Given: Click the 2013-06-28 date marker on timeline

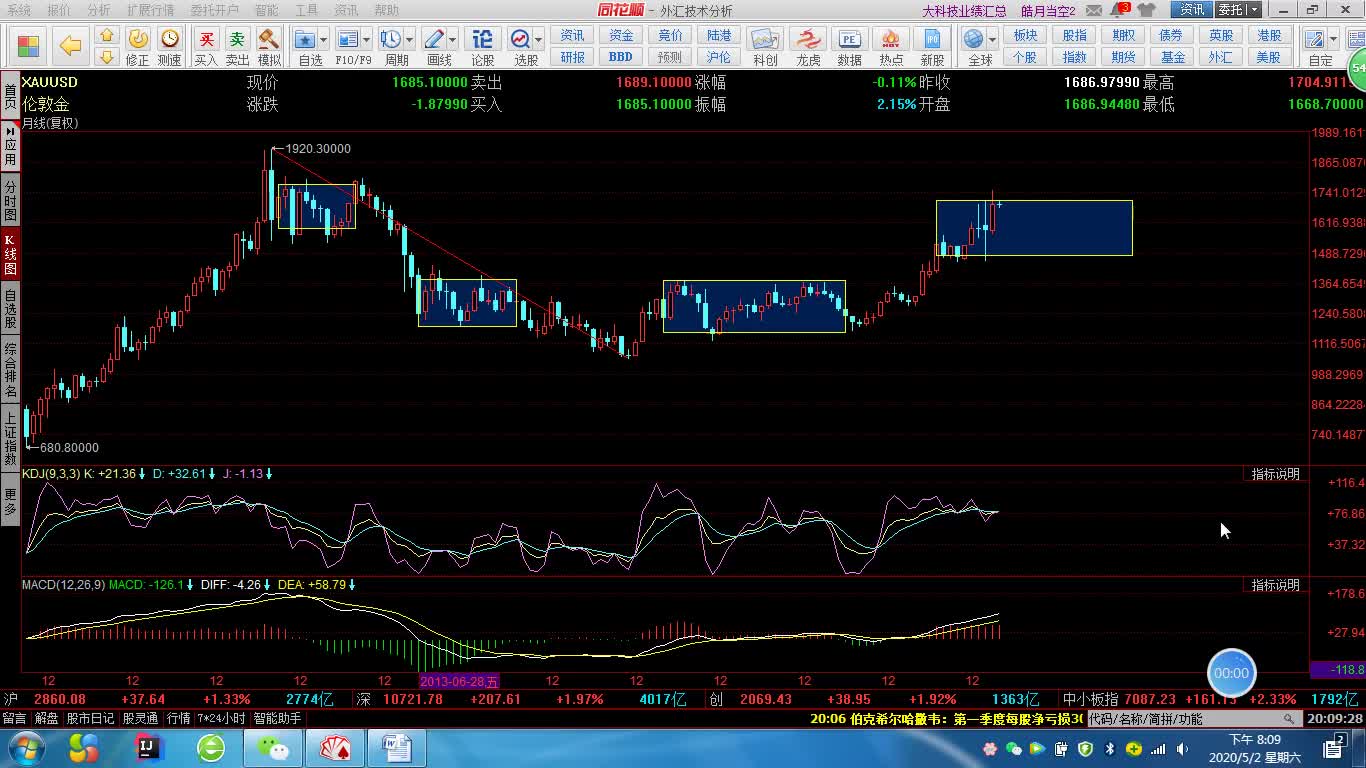Looking at the screenshot, I should pyautogui.click(x=459, y=681).
